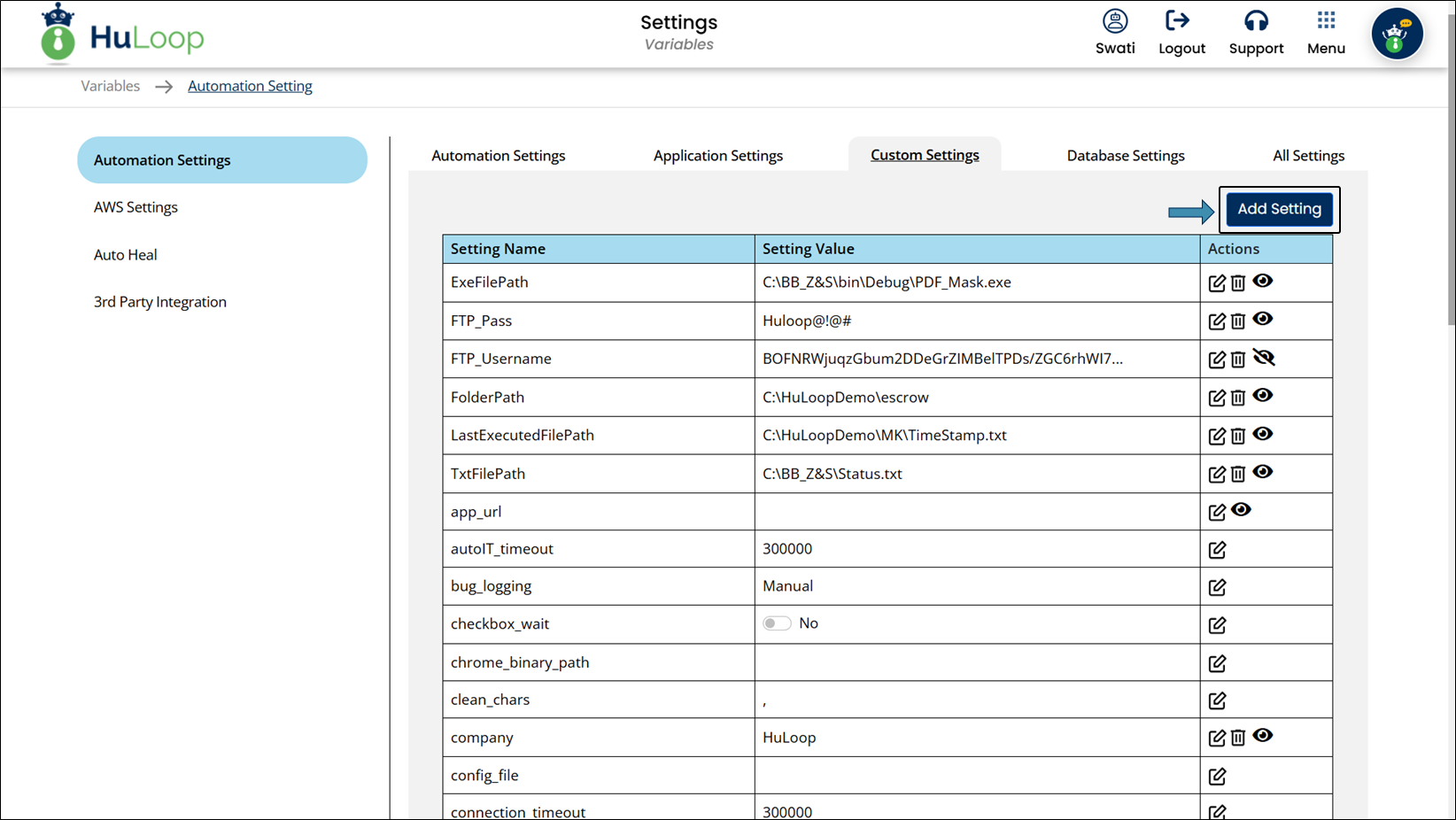Toggle visibility of LastExecutedFilePath value
The height and width of the screenshot is (820, 1456).
[x=1263, y=433]
